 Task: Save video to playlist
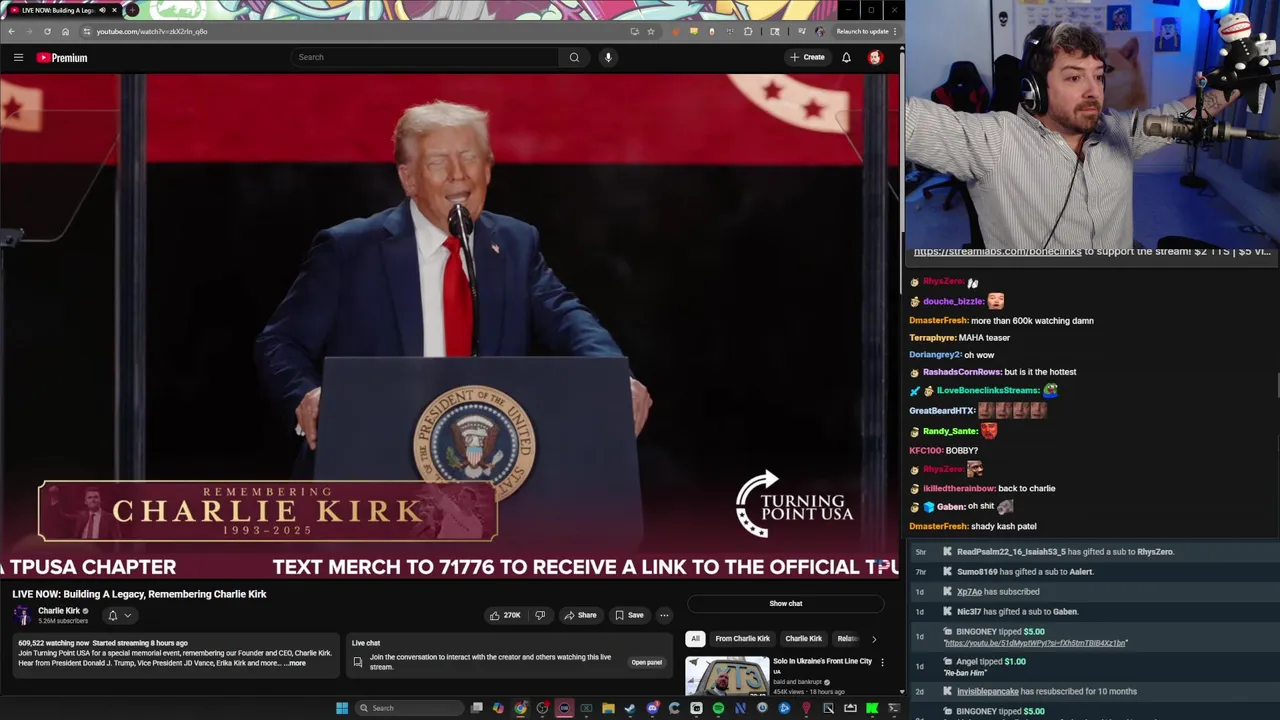628,615
